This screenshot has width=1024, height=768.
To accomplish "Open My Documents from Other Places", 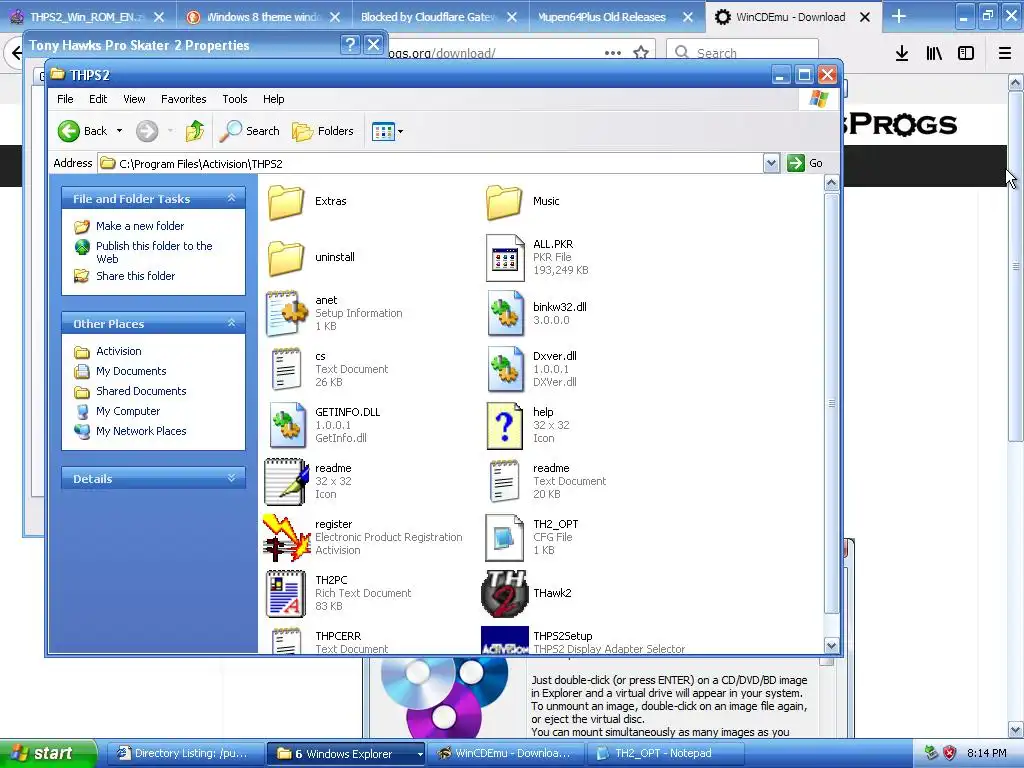I will click(131, 372).
